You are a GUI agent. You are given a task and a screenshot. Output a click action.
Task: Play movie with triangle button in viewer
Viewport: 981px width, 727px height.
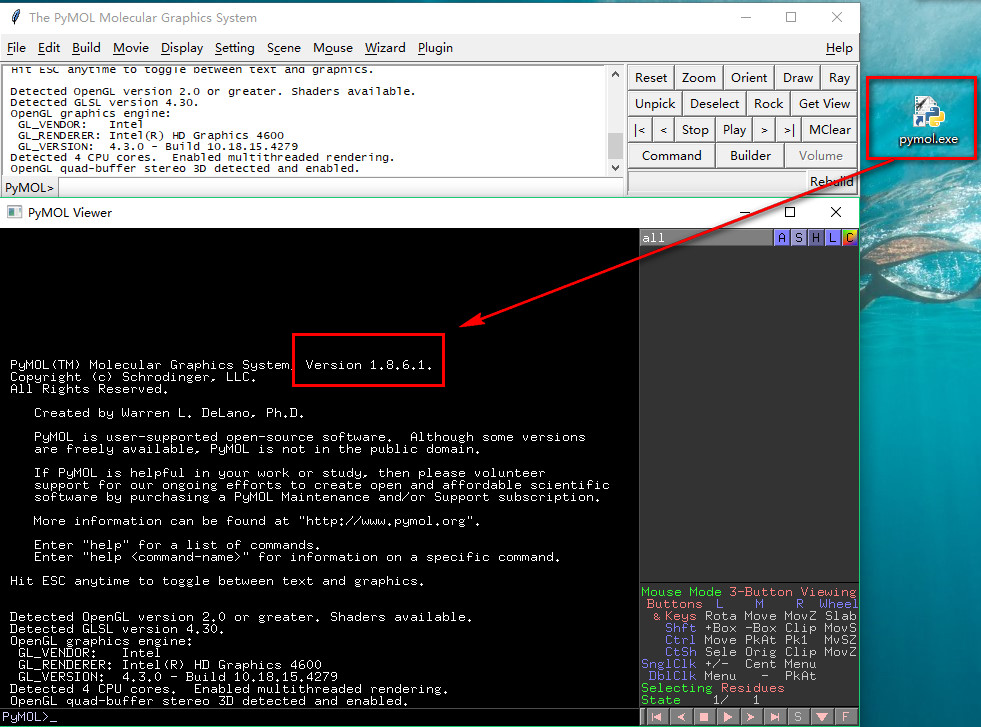pos(728,717)
